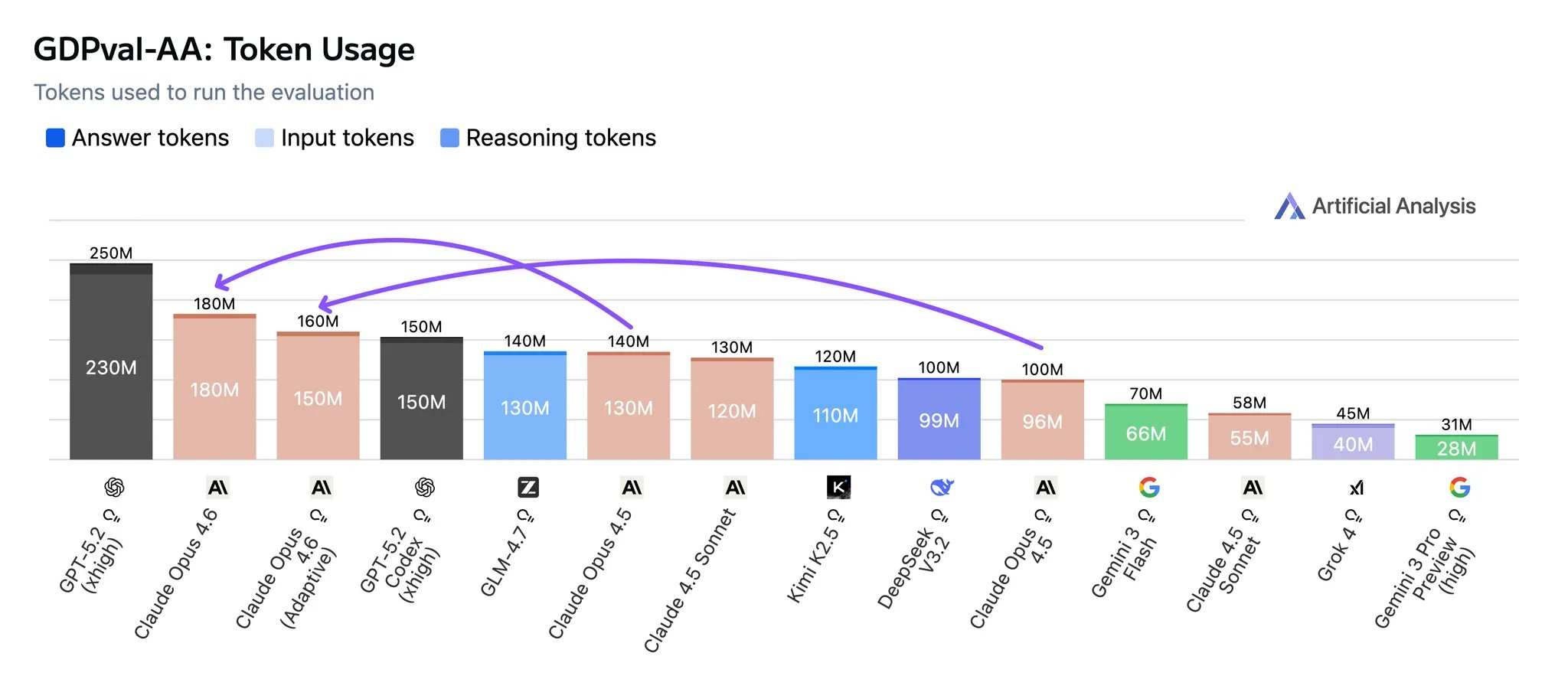This screenshot has height=689, width=1568.
Task: Select the GLM-4.7 bar showing 130M
Action: (x=525, y=407)
